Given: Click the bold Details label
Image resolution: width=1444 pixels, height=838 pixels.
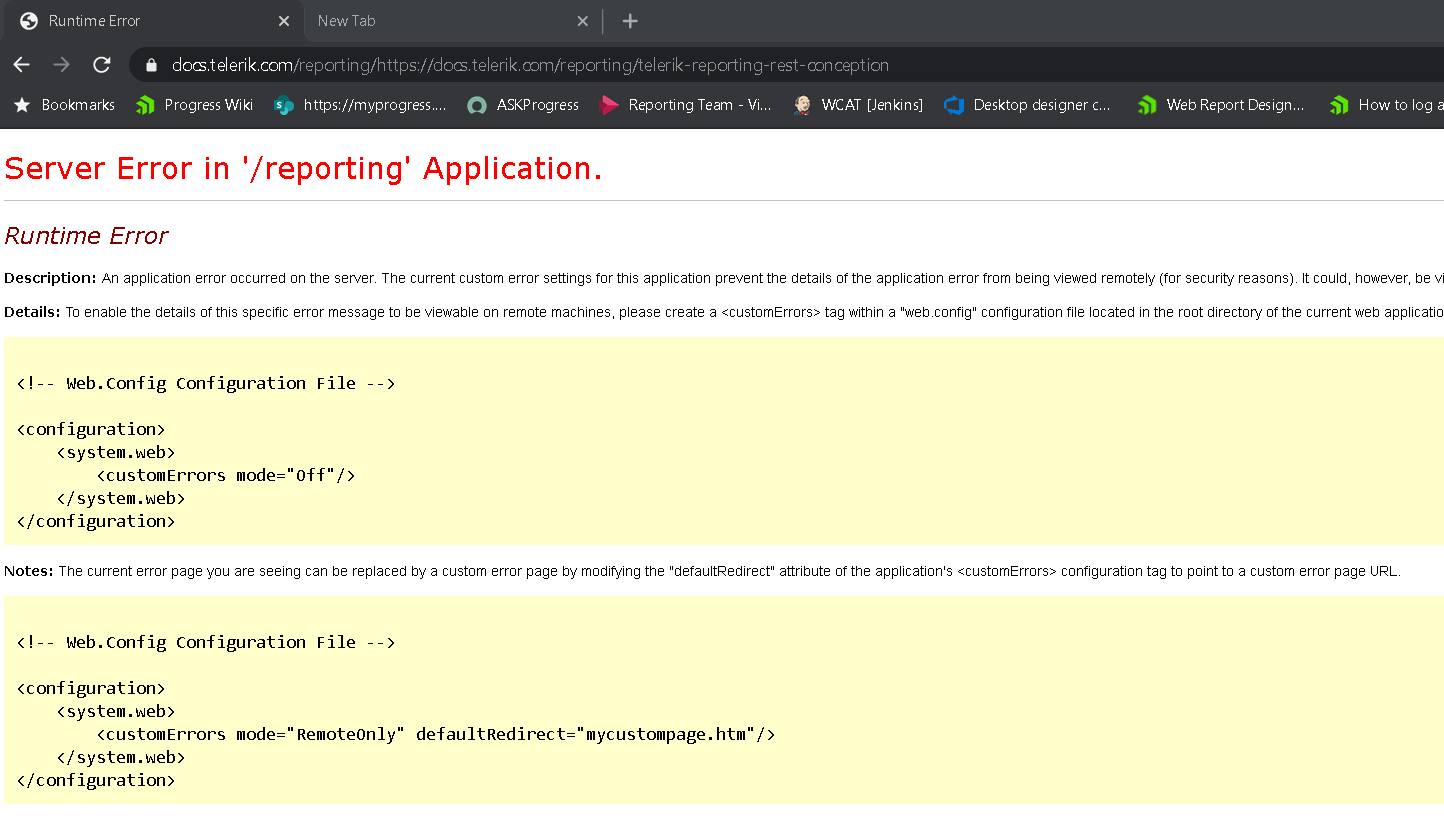Looking at the screenshot, I should pyautogui.click(x=33, y=312).
